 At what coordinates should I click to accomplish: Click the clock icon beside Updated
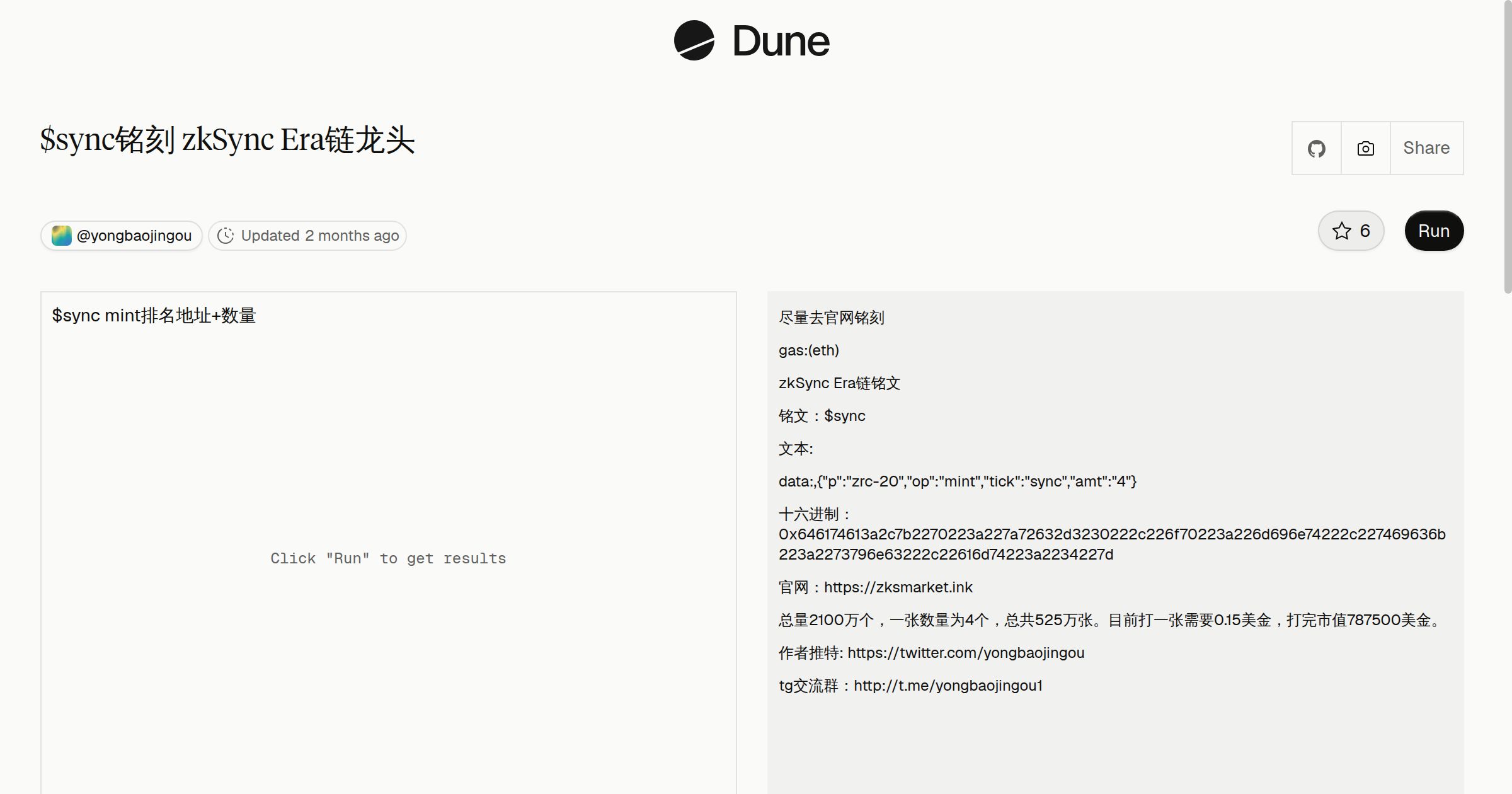pyautogui.click(x=225, y=236)
